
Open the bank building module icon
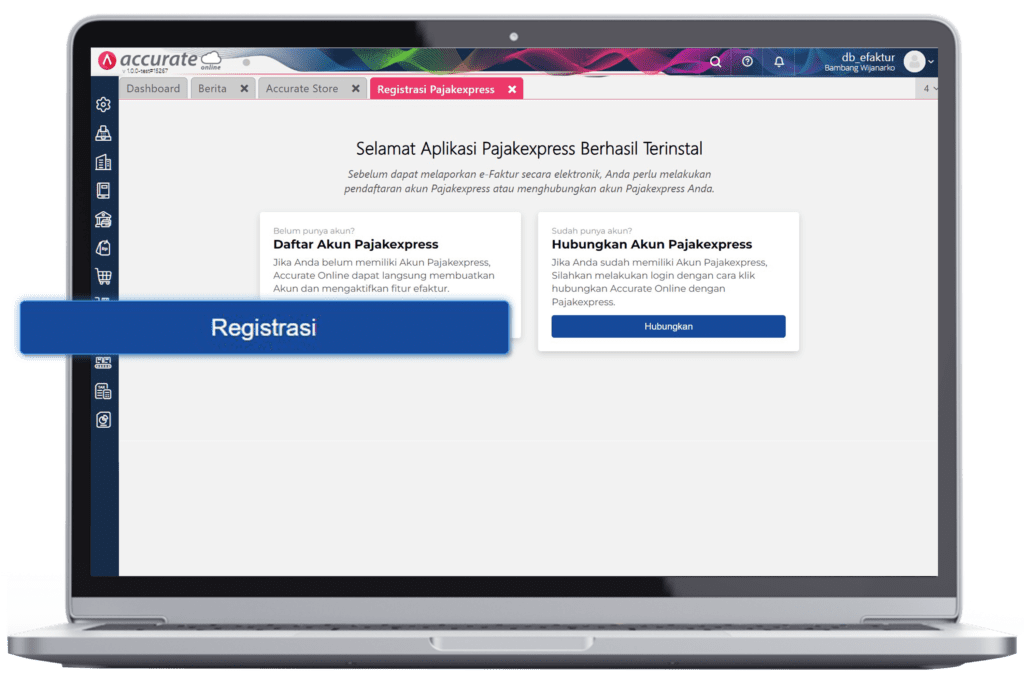pos(103,219)
